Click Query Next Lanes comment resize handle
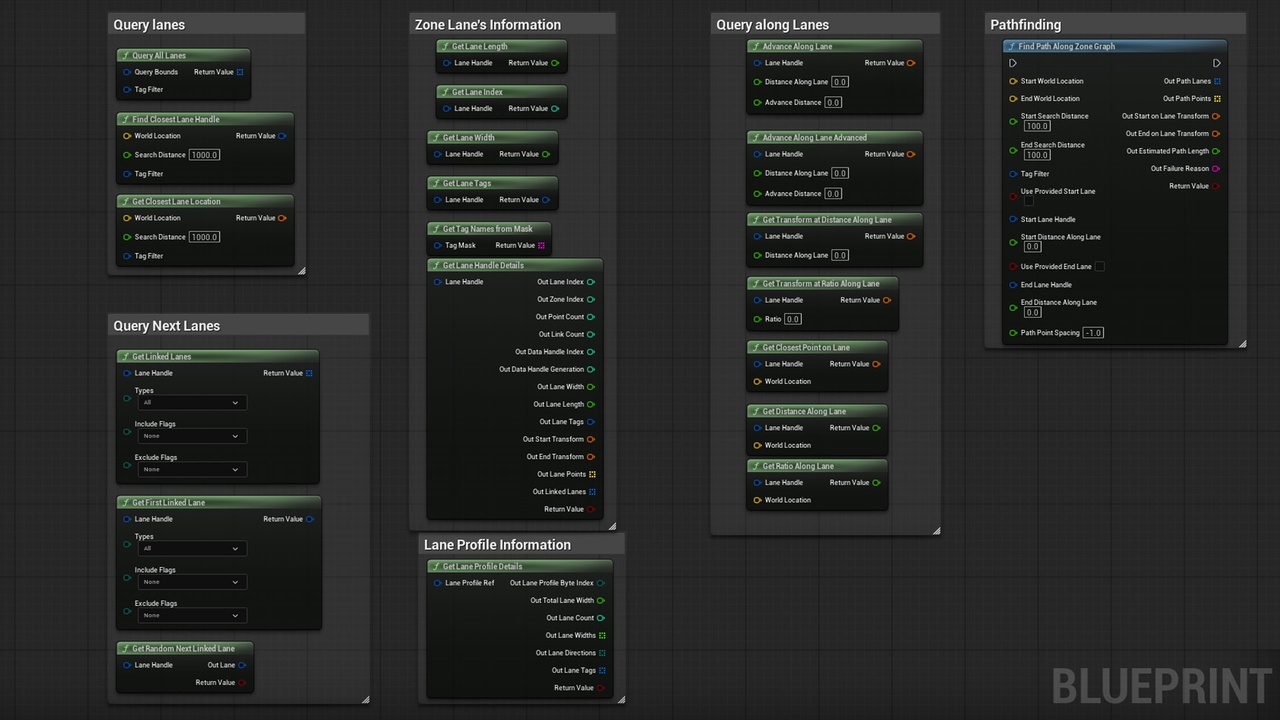Screen dimensions: 1280x720 click(x=365, y=699)
